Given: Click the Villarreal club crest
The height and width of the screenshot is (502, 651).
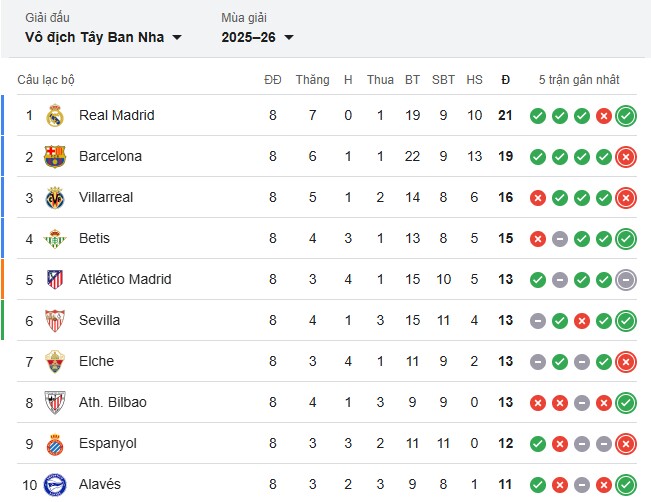Looking at the screenshot, I should click(x=55, y=198).
